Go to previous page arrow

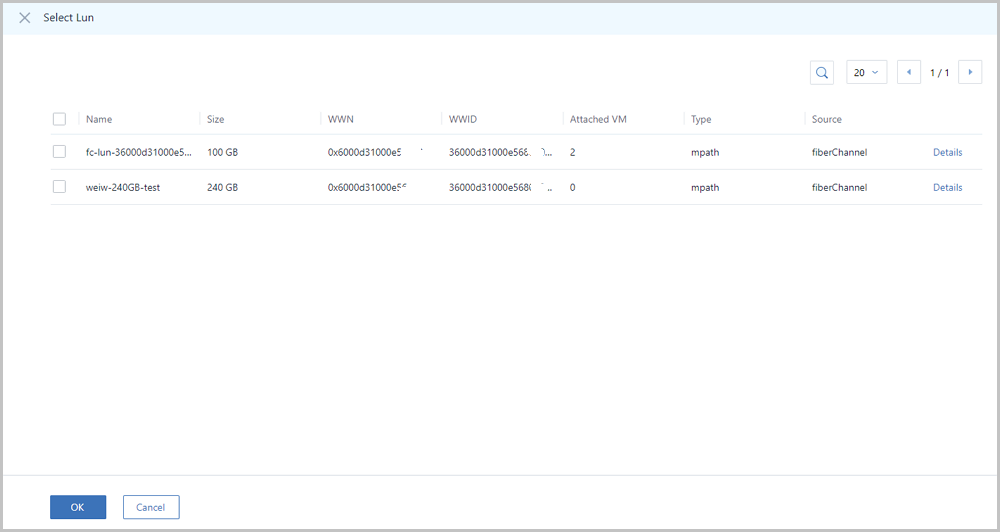tap(909, 73)
